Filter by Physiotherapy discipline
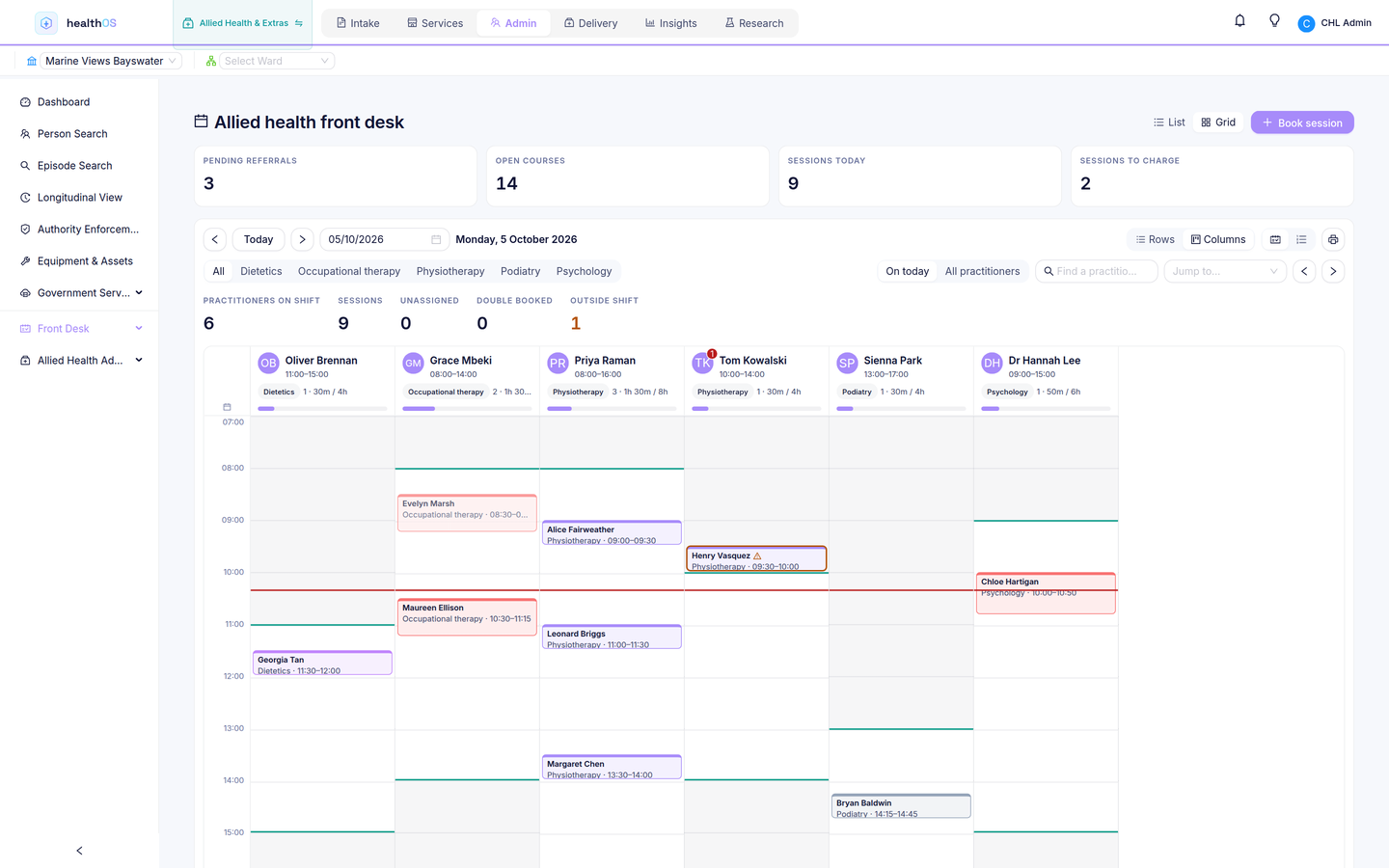Image resolution: width=1389 pixels, height=868 pixels. coord(450,271)
